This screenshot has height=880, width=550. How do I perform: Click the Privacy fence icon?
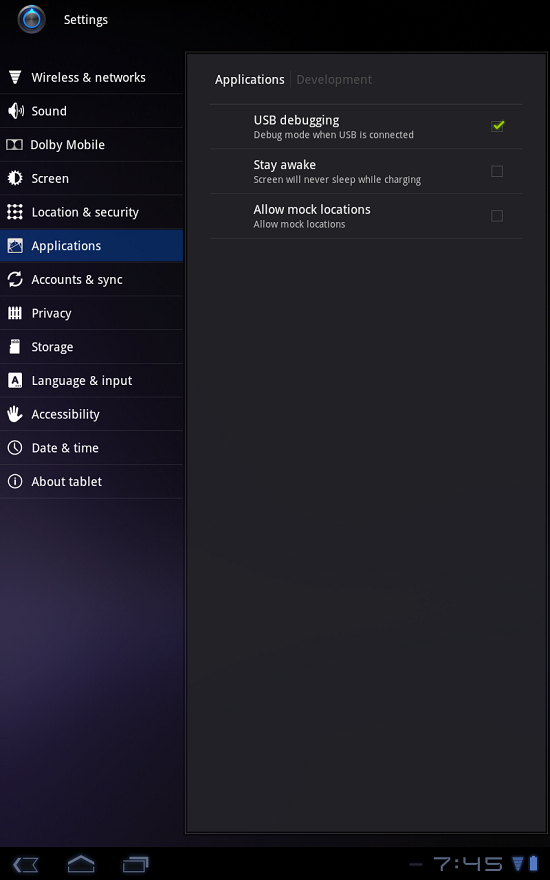click(x=15, y=313)
